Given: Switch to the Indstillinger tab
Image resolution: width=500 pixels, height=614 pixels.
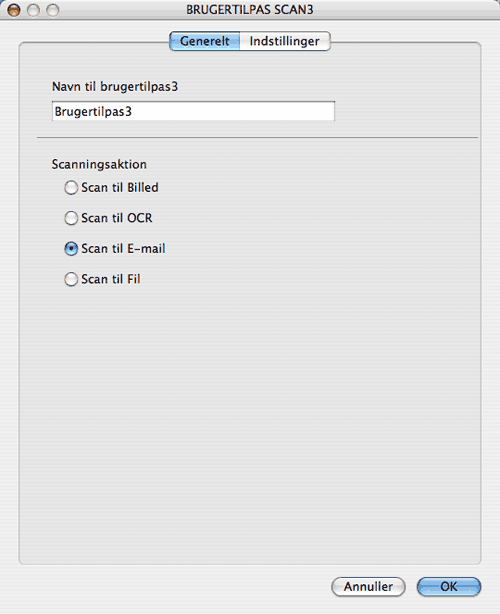Looking at the screenshot, I should (x=285, y=41).
